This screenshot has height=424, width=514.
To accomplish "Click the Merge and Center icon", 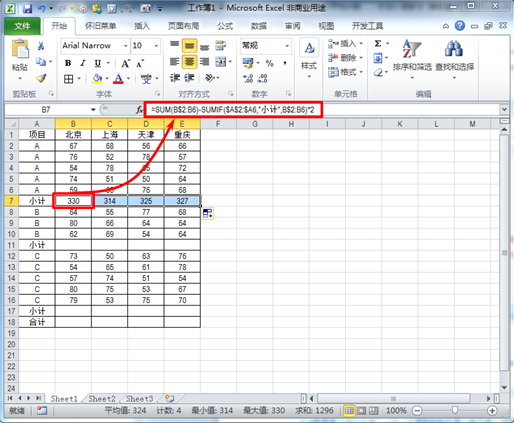I will click(221, 62).
